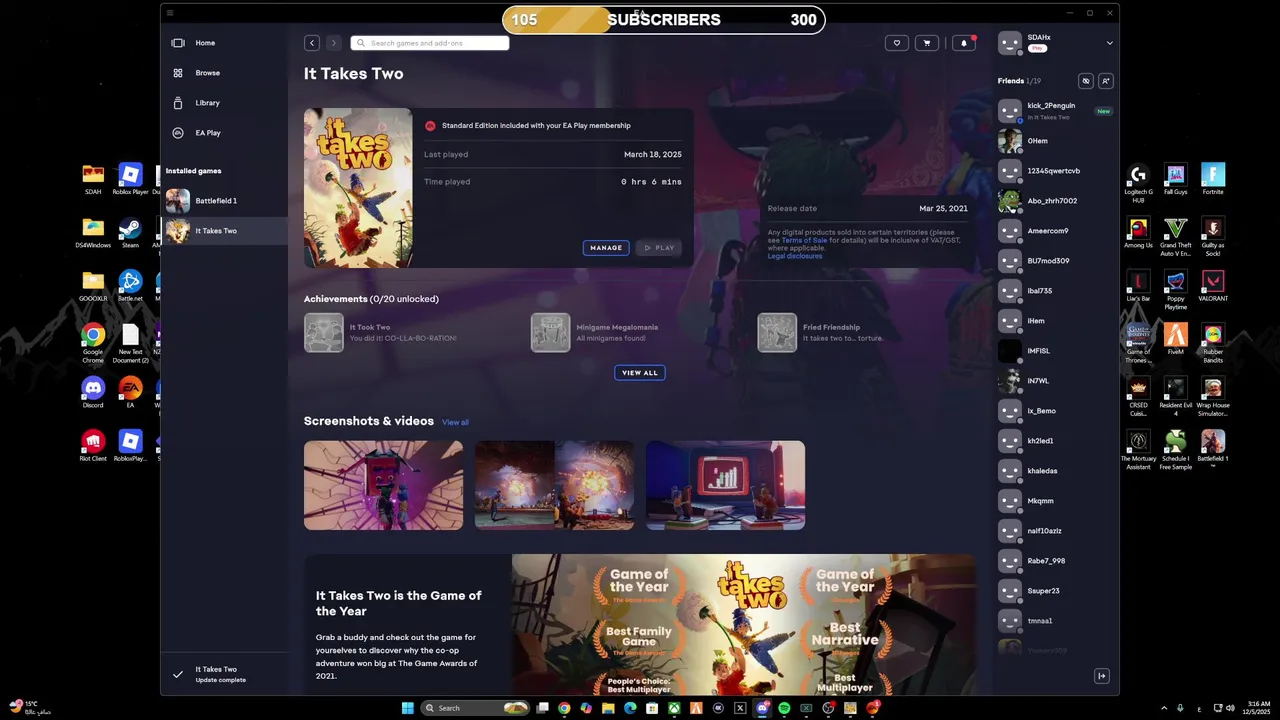Click VIEW ALL achievements button

[640, 373]
